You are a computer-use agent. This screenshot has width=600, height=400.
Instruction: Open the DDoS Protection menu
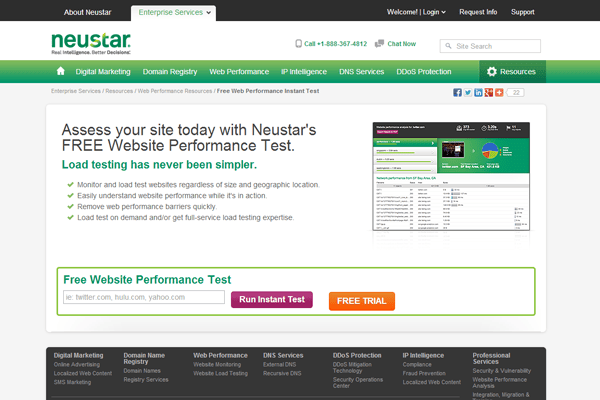point(424,72)
